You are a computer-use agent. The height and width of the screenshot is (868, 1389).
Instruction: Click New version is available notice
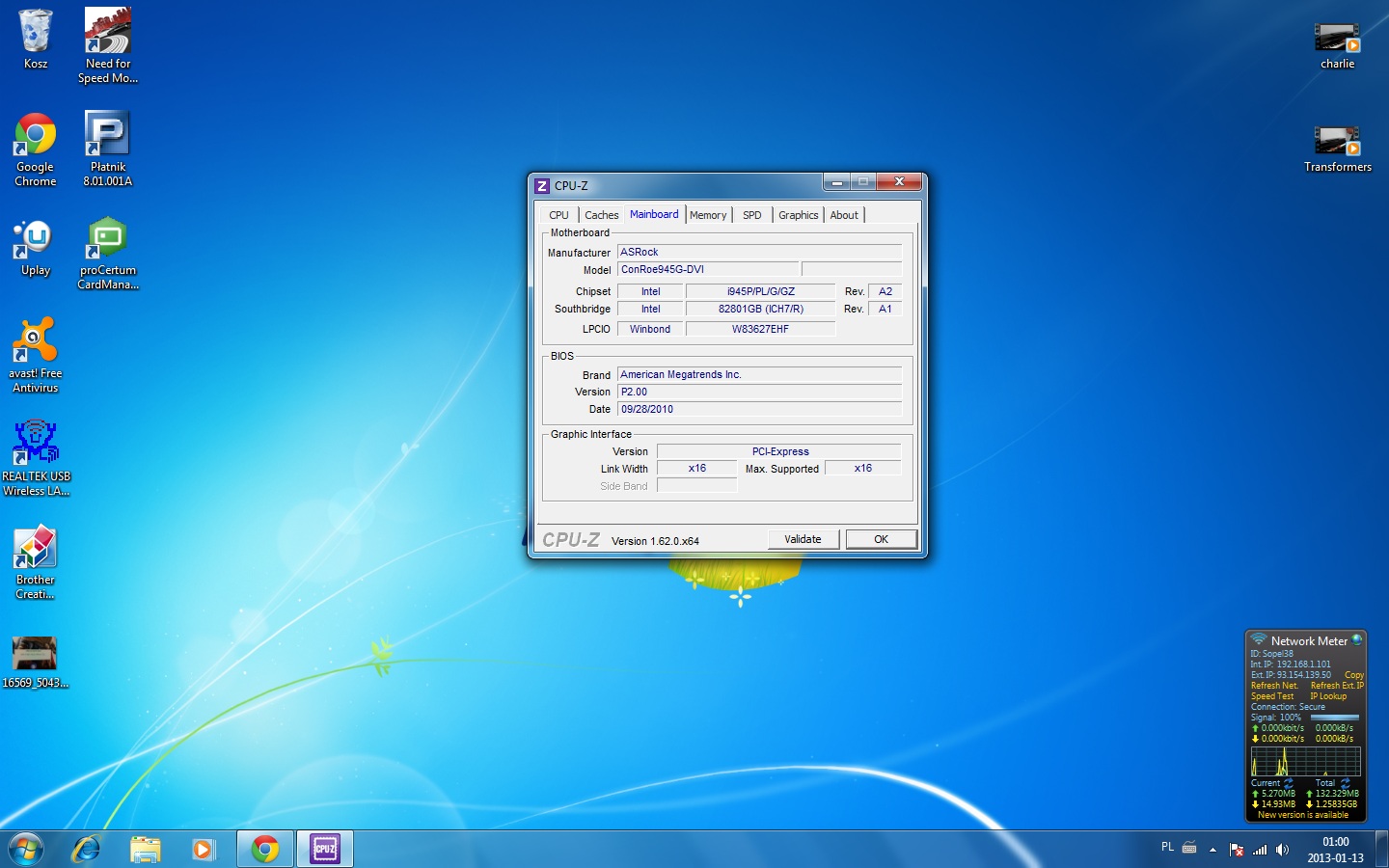click(x=1303, y=815)
